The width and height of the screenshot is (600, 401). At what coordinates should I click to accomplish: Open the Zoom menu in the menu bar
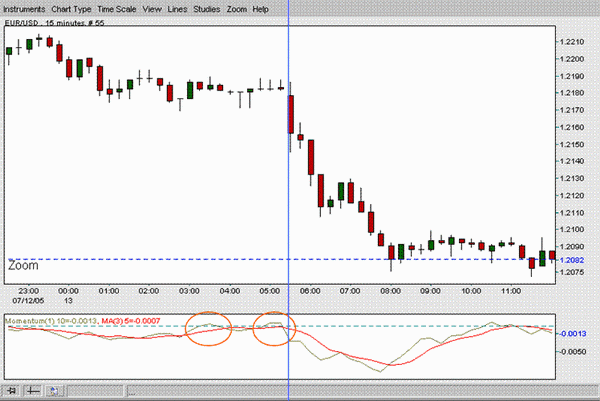point(236,9)
